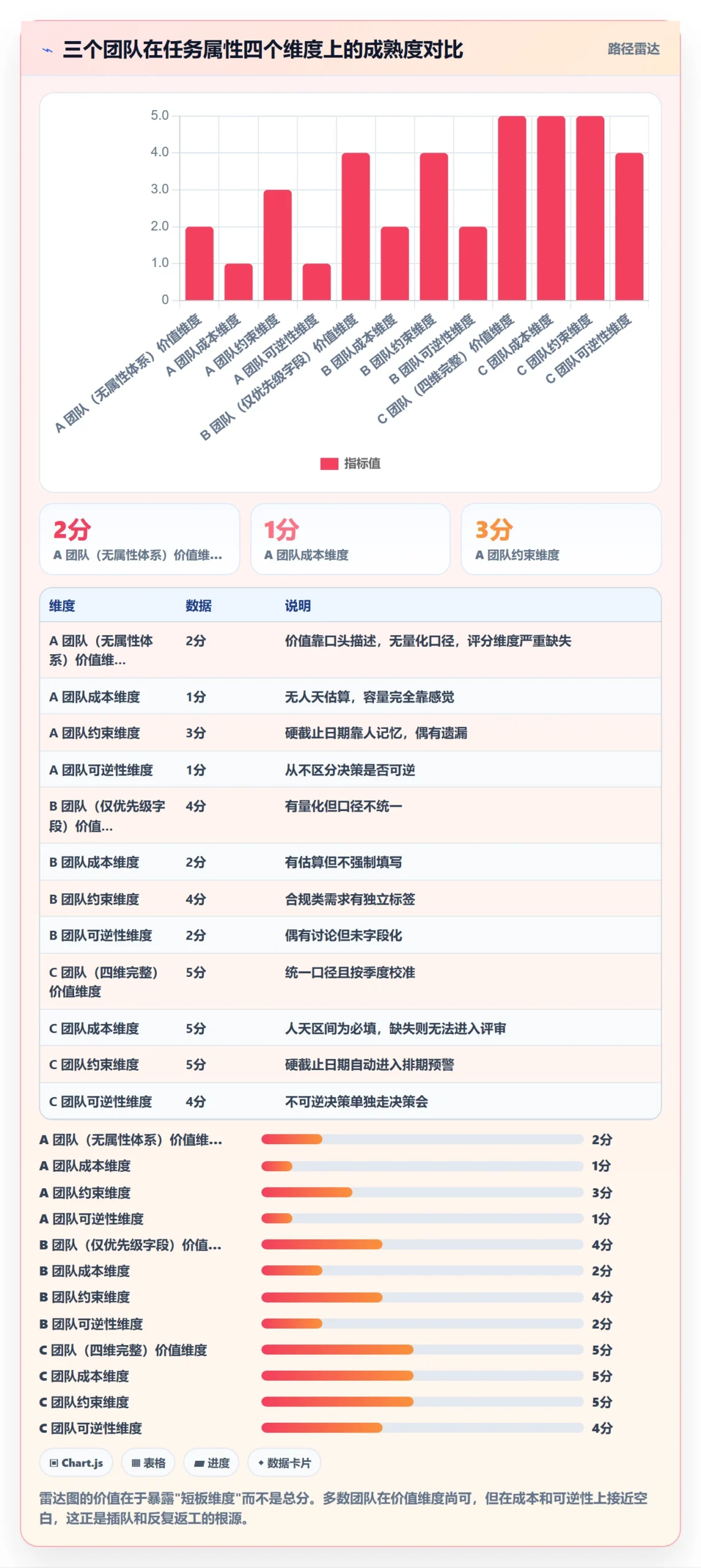Click the 数据 table column header
The width and height of the screenshot is (701, 1568).
[x=198, y=606]
